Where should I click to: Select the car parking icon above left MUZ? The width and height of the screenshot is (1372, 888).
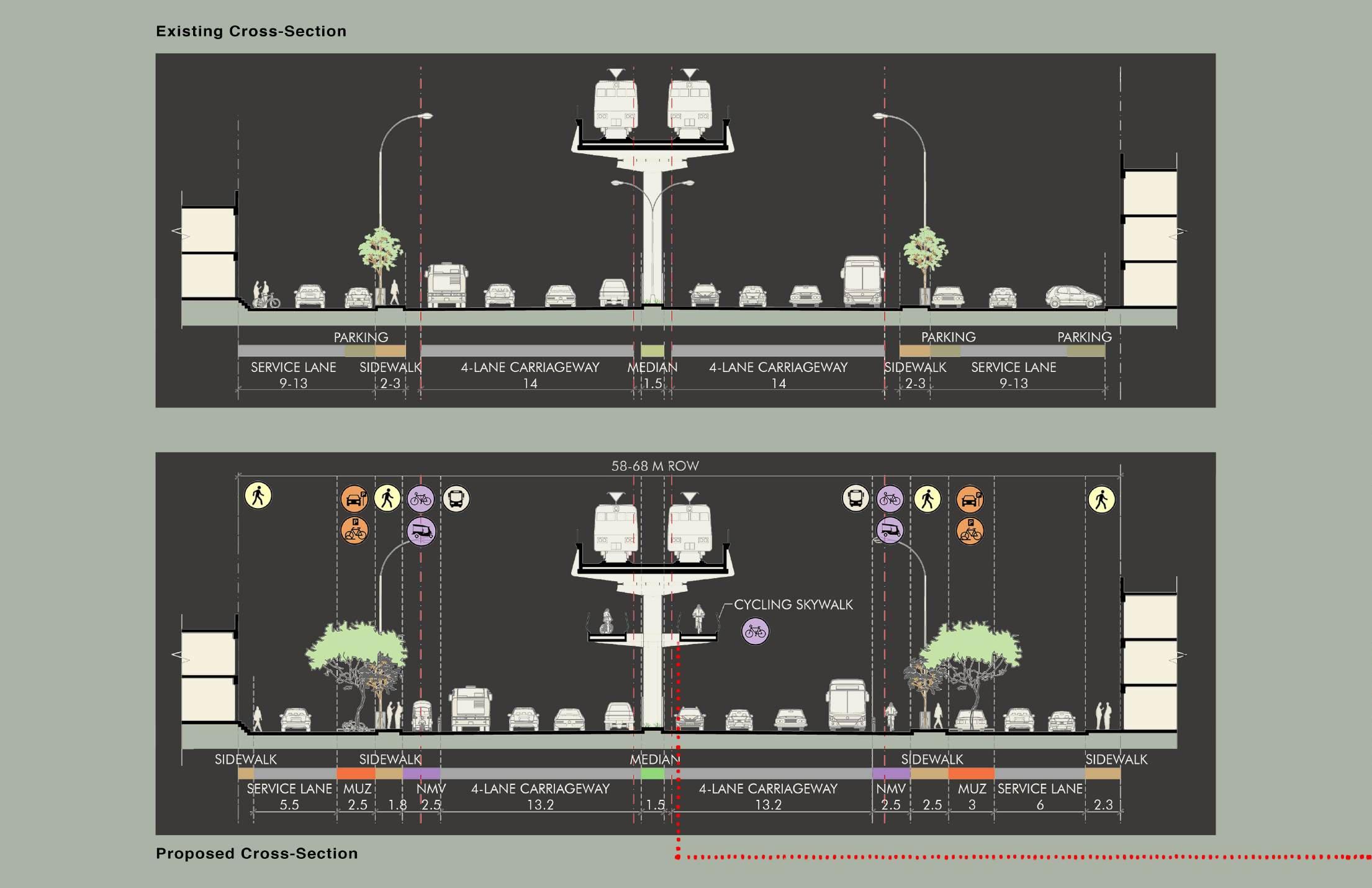(354, 499)
